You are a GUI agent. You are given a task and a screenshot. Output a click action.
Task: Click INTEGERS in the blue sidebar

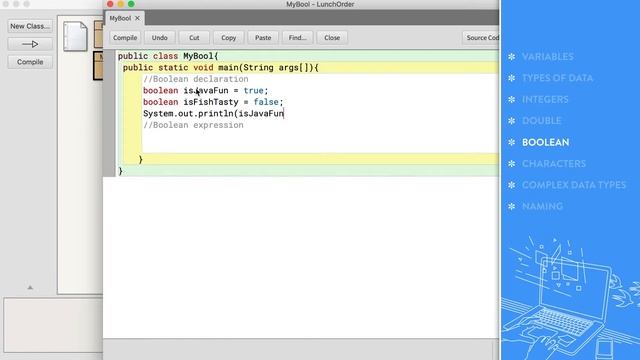coord(545,100)
